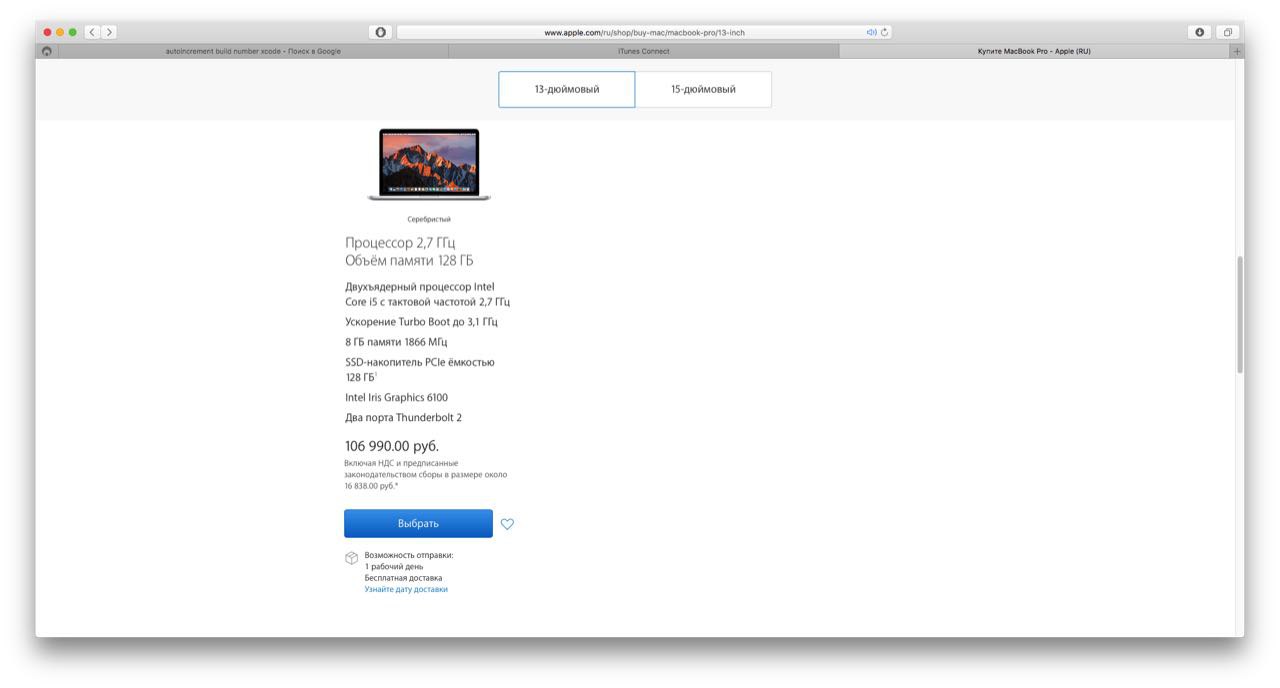Viewport: 1280px width, 688px height.
Task: Switch to autoincrement build number xcode tab
Action: coord(253,51)
